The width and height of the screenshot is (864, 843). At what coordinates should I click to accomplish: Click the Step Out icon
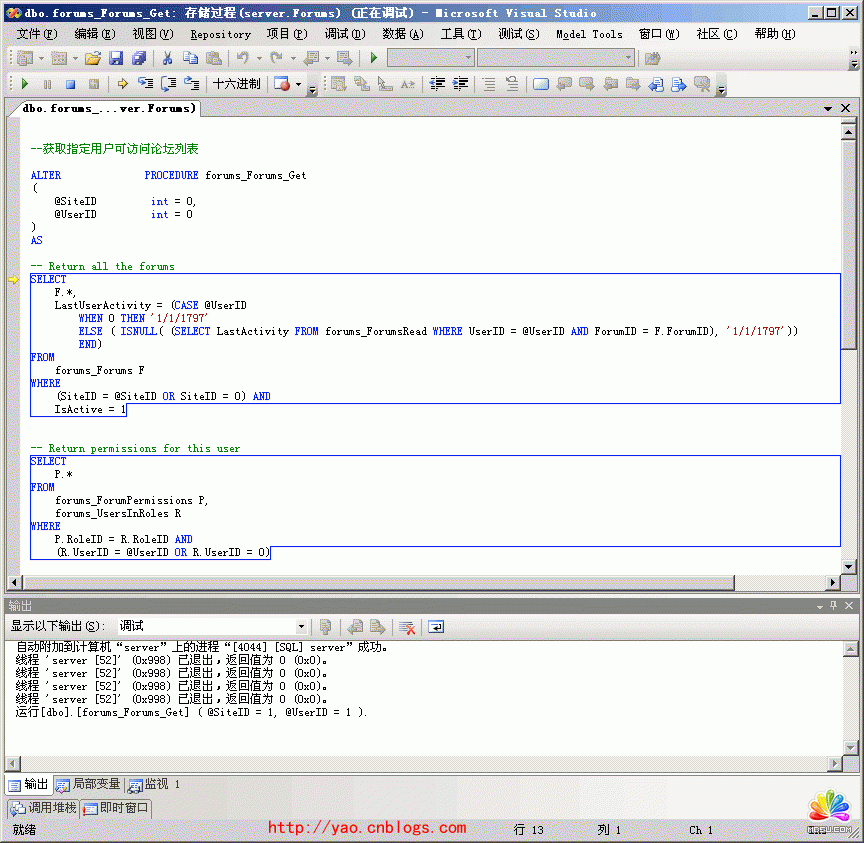(191, 84)
